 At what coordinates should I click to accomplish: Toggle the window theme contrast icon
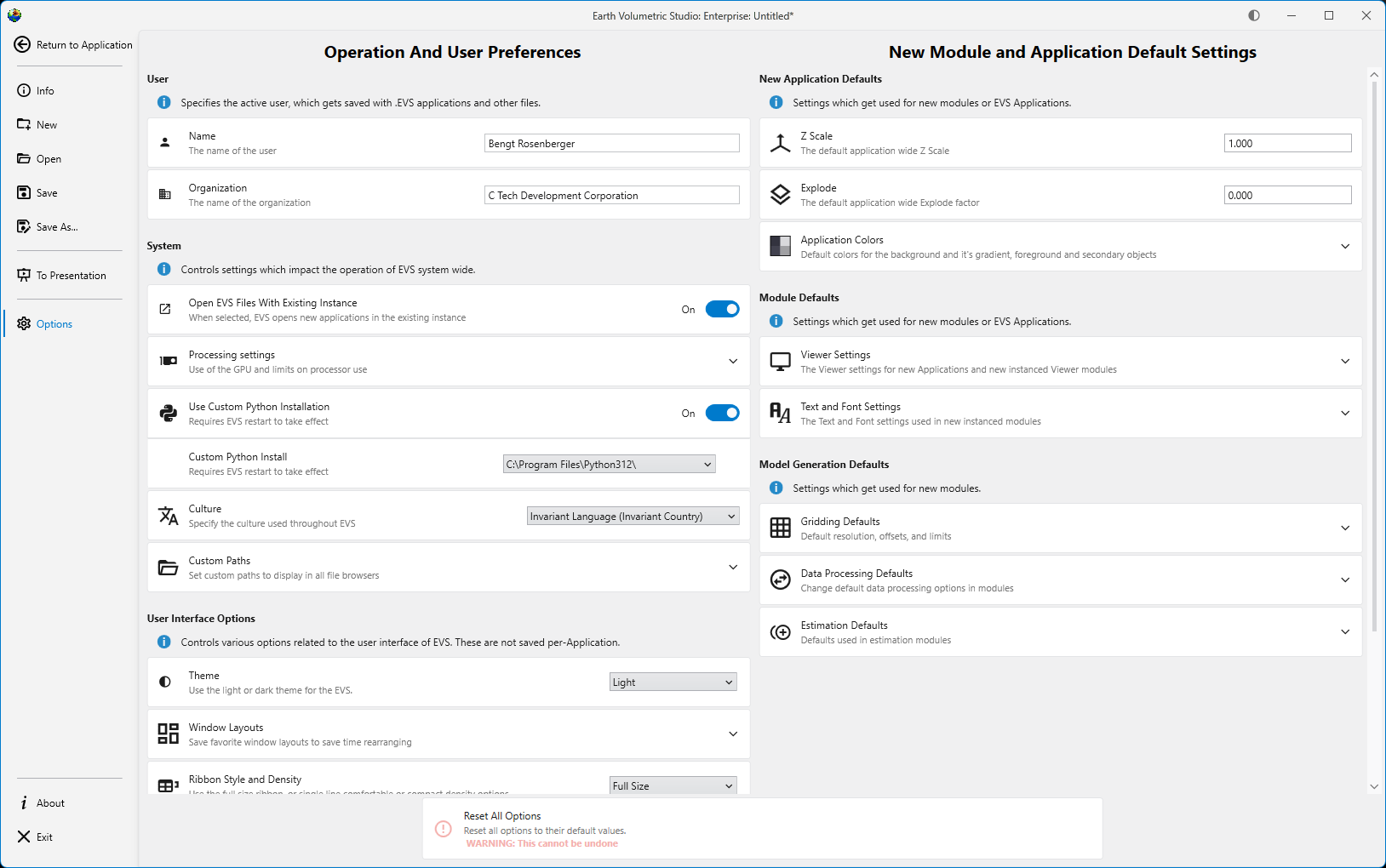(1252, 14)
